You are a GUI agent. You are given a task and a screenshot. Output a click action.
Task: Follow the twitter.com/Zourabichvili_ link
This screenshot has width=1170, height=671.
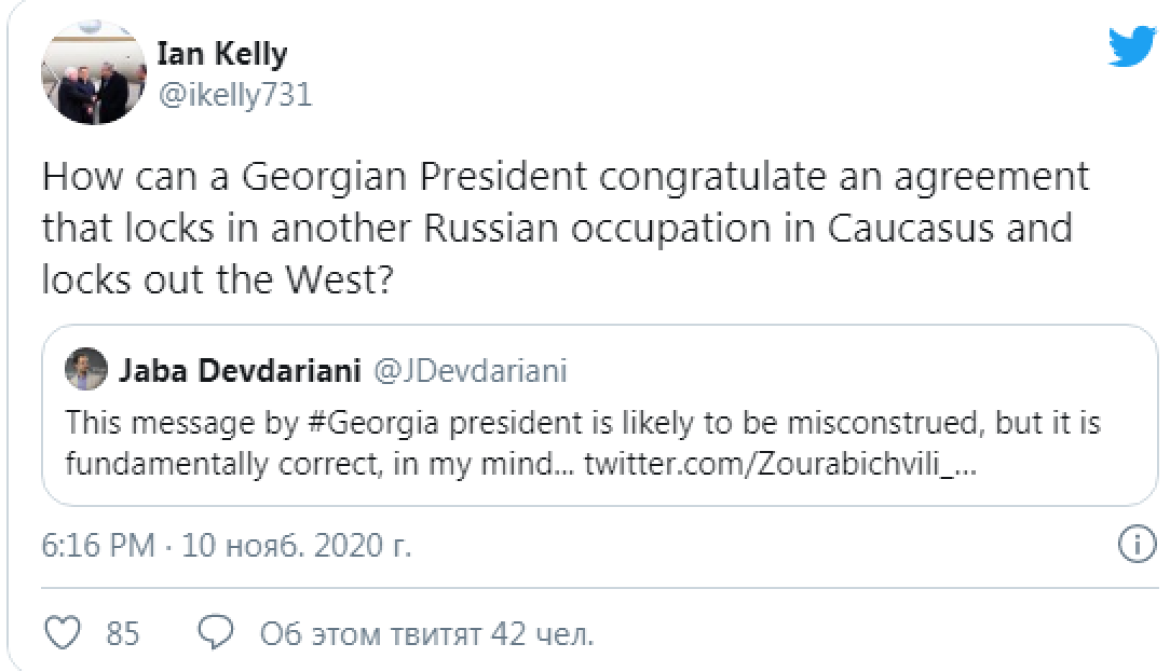click(780, 464)
